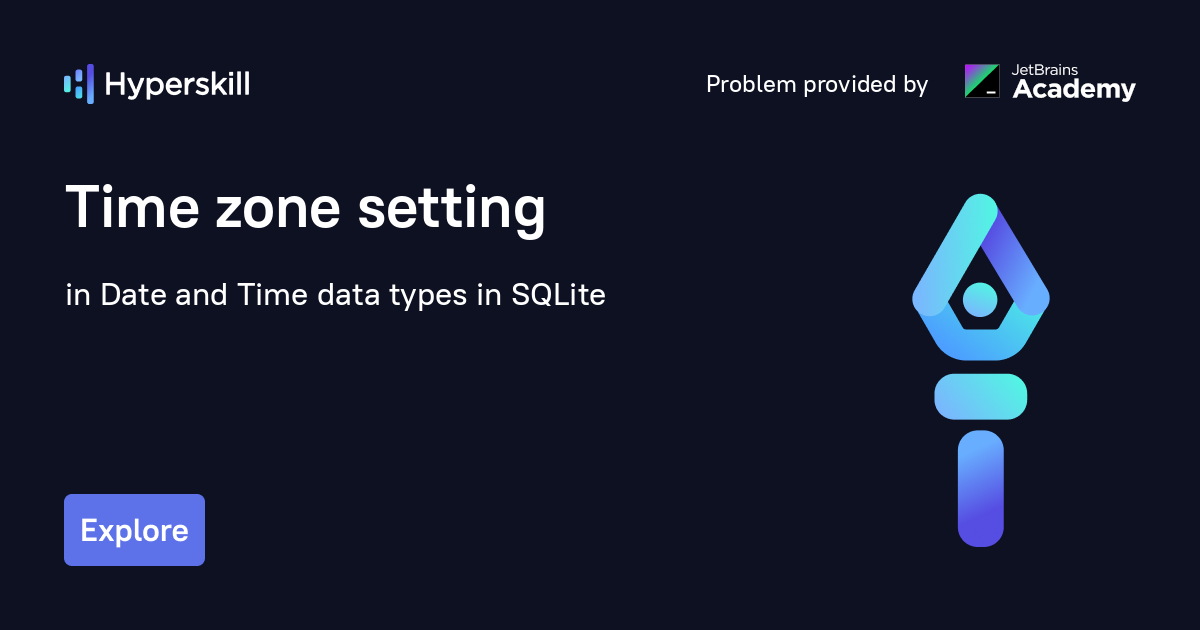Viewport: 1200px width, 630px height.
Task: Click the JetBrains square logo icon
Action: click(x=981, y=81)
